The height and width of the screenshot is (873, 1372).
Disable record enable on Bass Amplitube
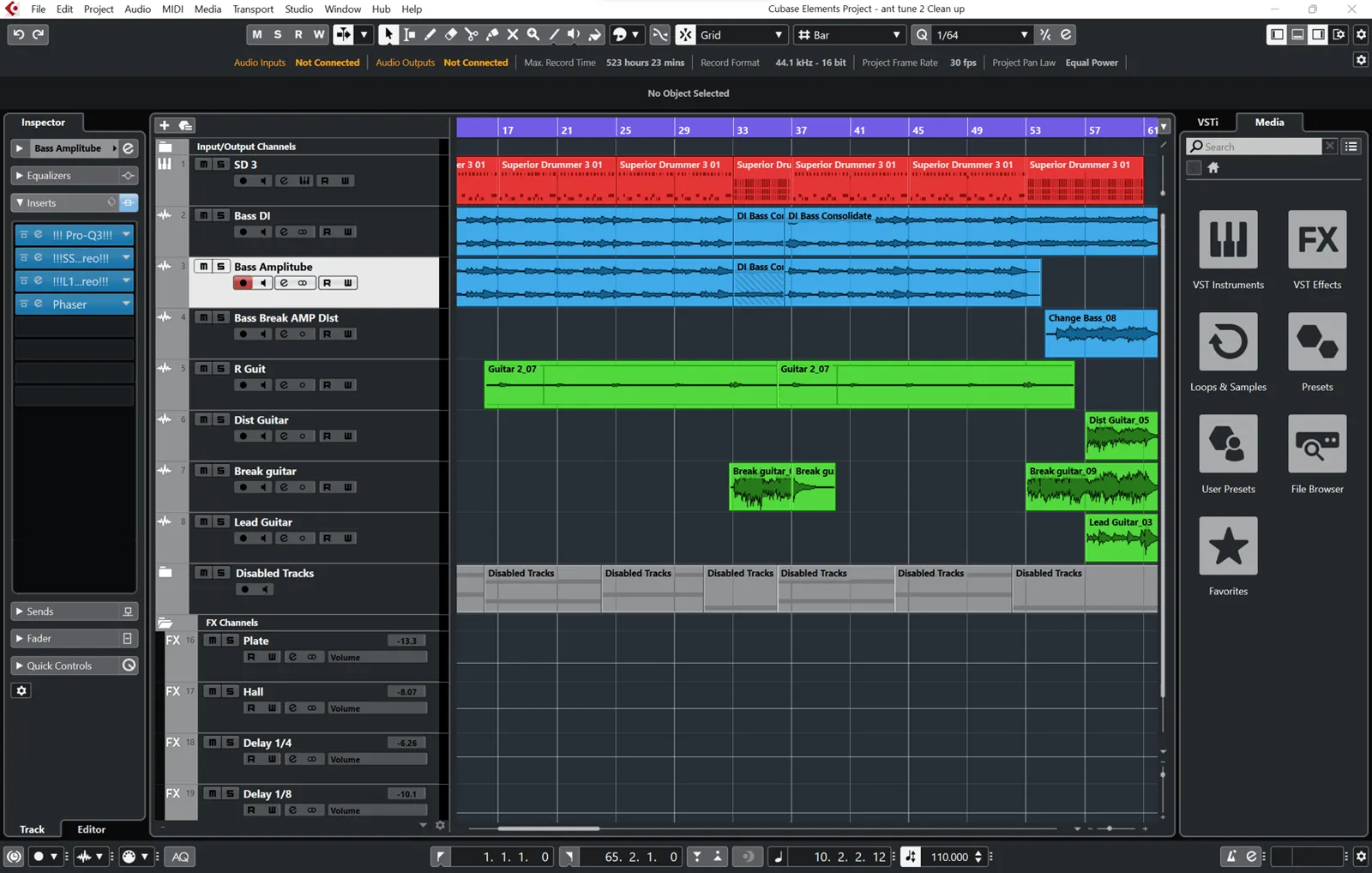(x=244, y=283)
